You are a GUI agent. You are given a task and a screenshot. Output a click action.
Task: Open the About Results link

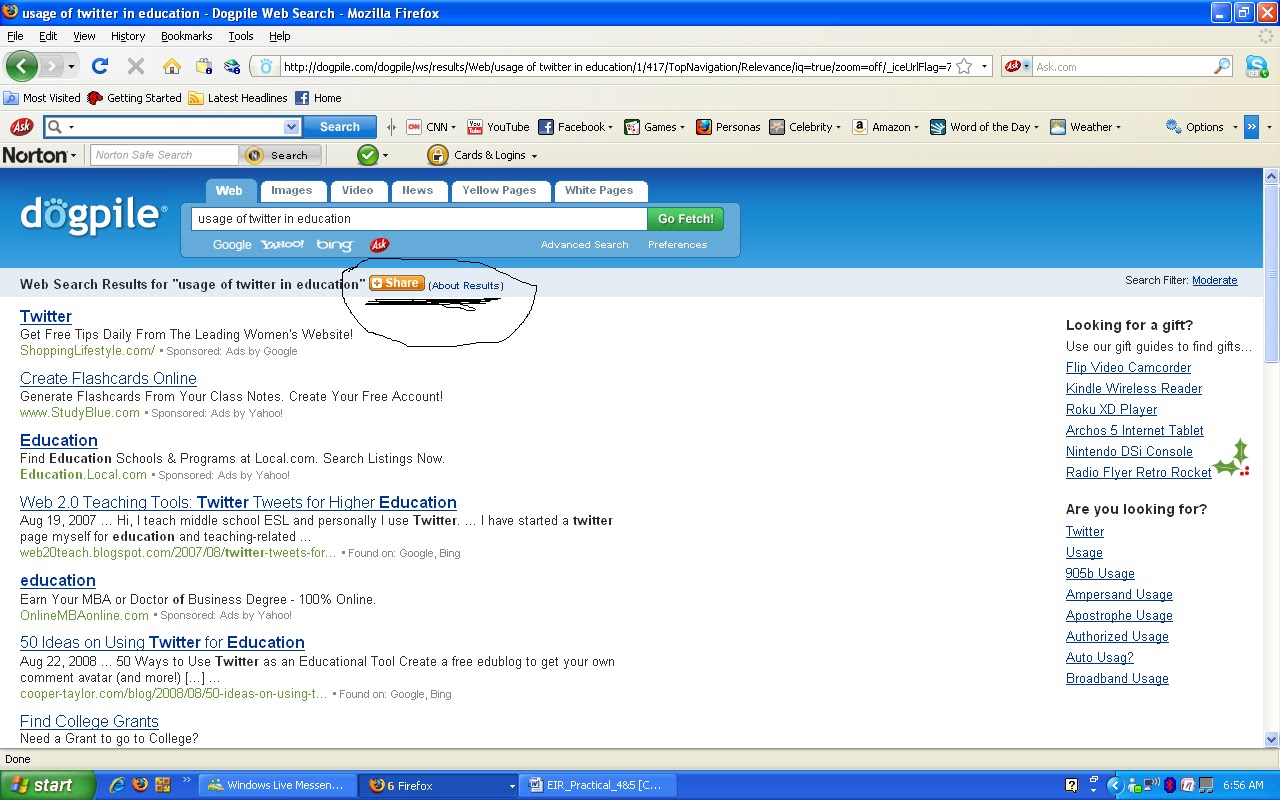point(466,285)
